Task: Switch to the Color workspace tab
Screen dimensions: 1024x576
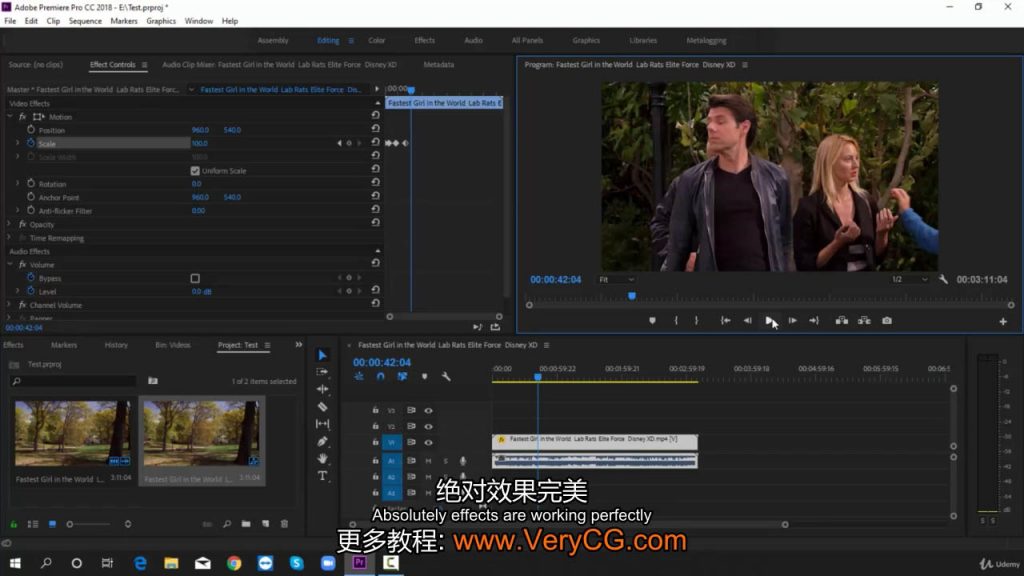Action: click(377, 40)
